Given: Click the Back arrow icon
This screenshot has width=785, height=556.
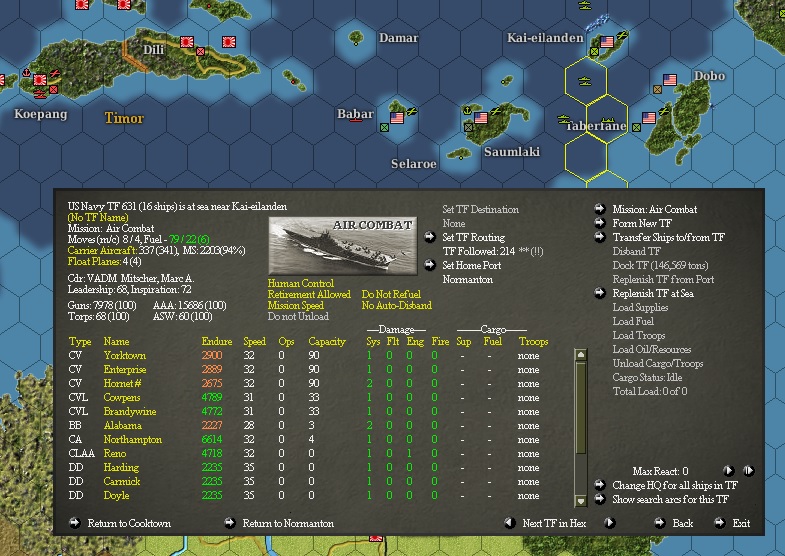Looking at the screenshot, I should pos(660,522).
